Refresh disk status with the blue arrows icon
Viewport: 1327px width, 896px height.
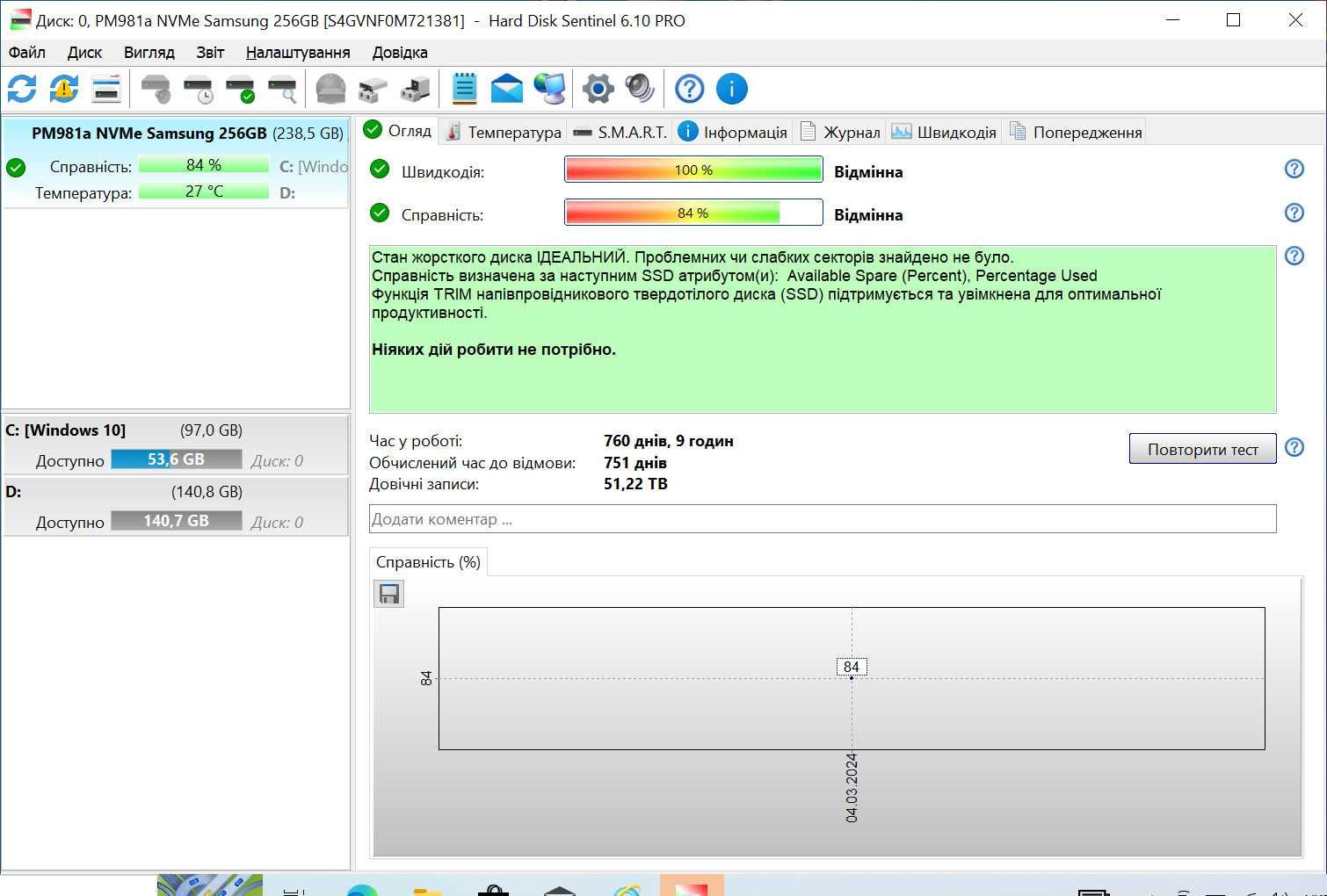22,89
